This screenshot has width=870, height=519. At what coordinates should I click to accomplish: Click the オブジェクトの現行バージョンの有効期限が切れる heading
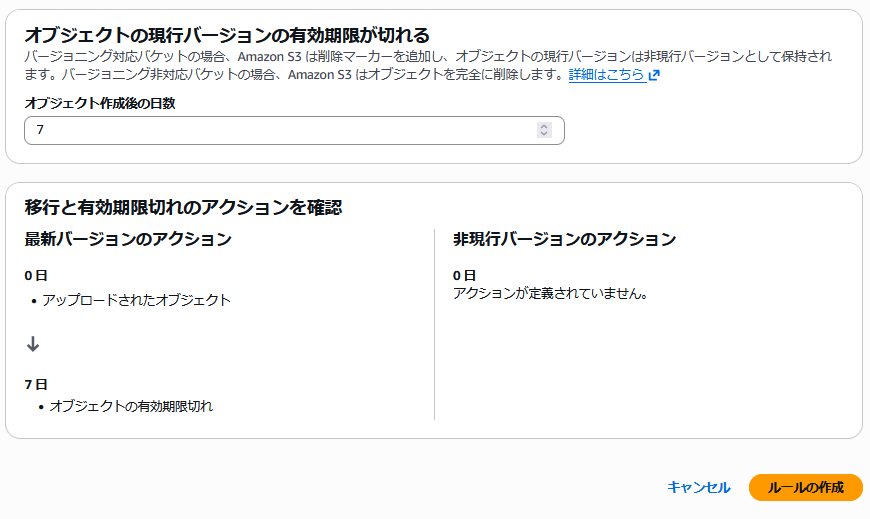[227, 36]
